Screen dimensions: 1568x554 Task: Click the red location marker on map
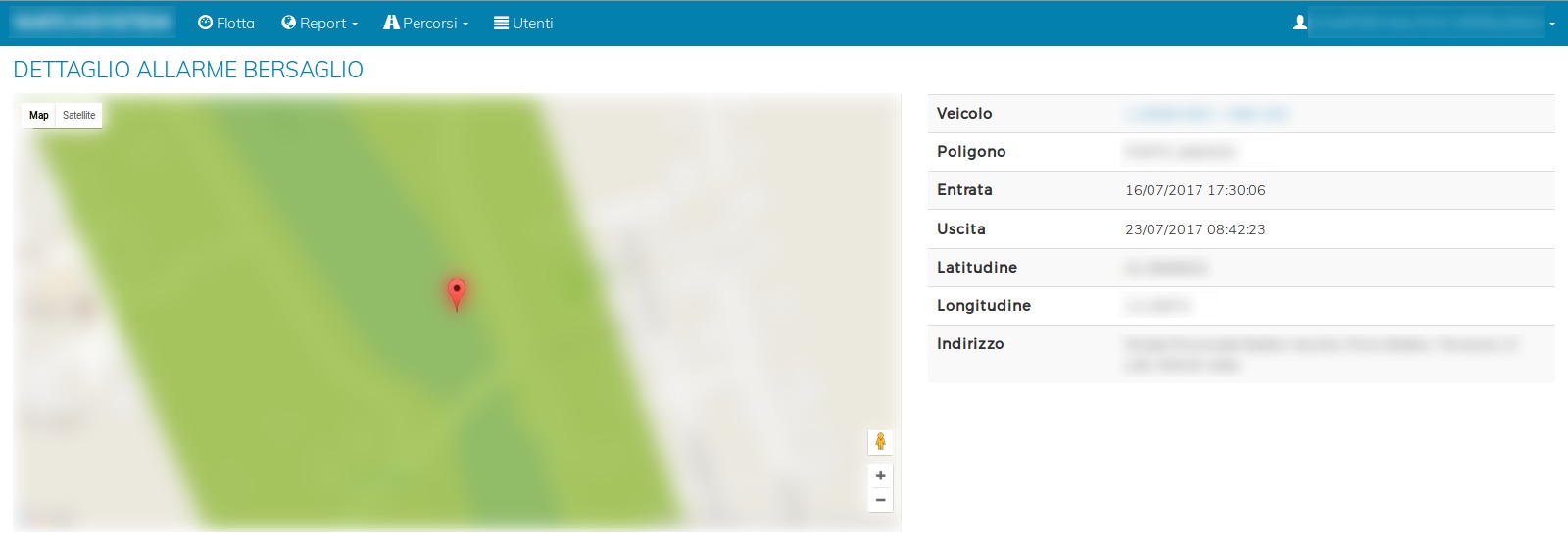click(x=456, y=292)
